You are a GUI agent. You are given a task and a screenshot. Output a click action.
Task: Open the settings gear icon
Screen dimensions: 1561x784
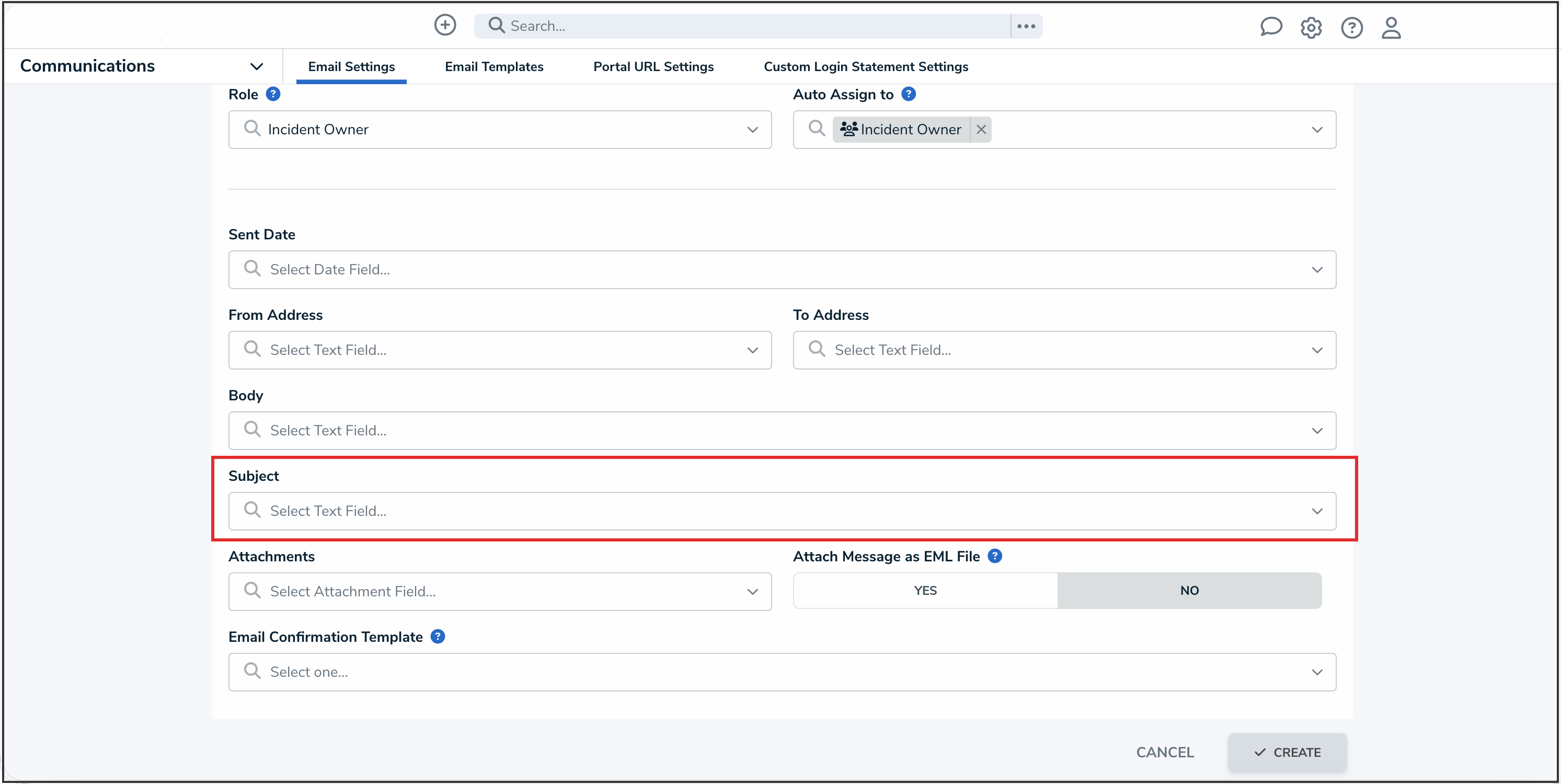[1311, 27]
